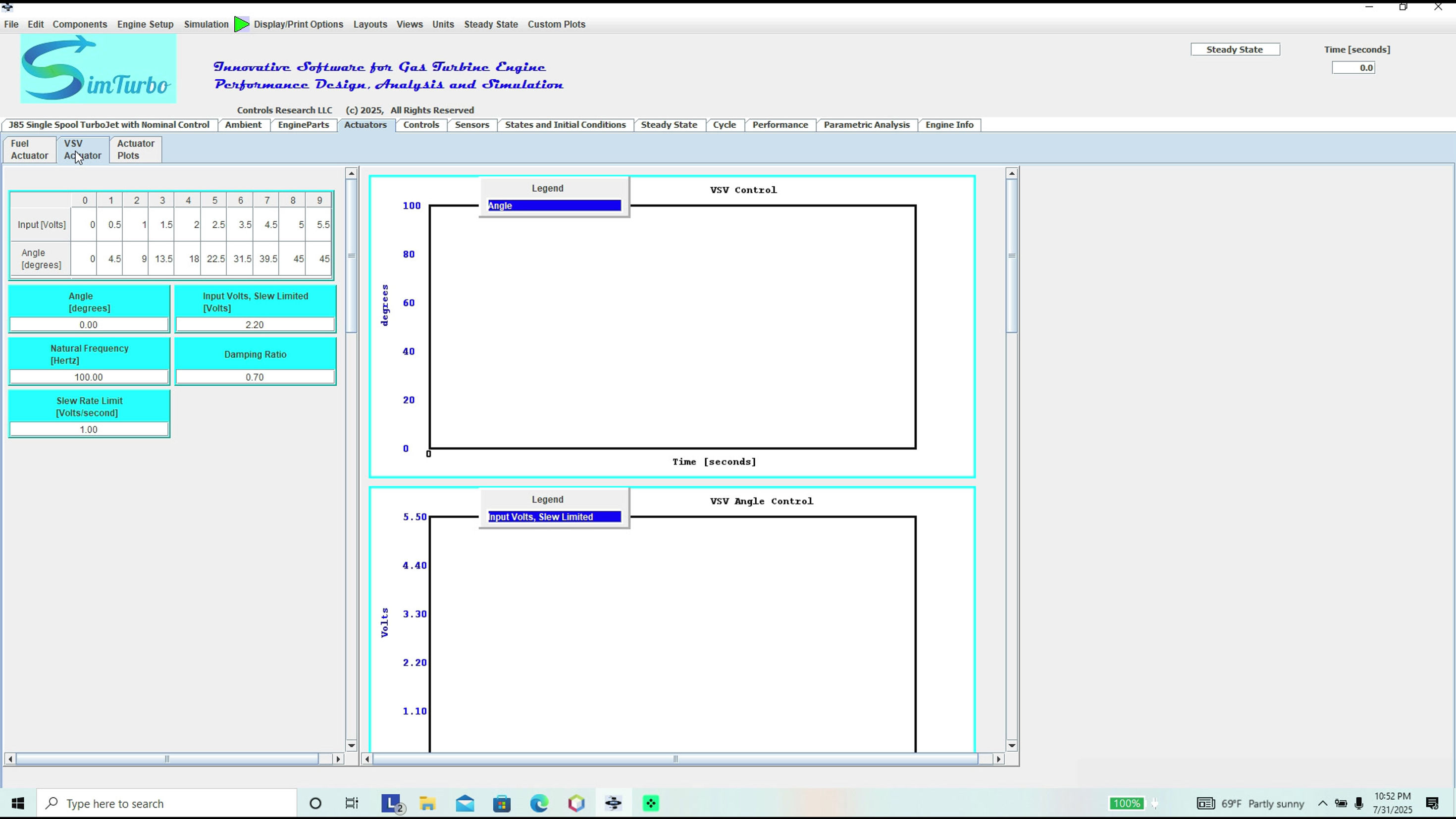
Task: Open the Simulation menu
Action: (x=207, y=24)
